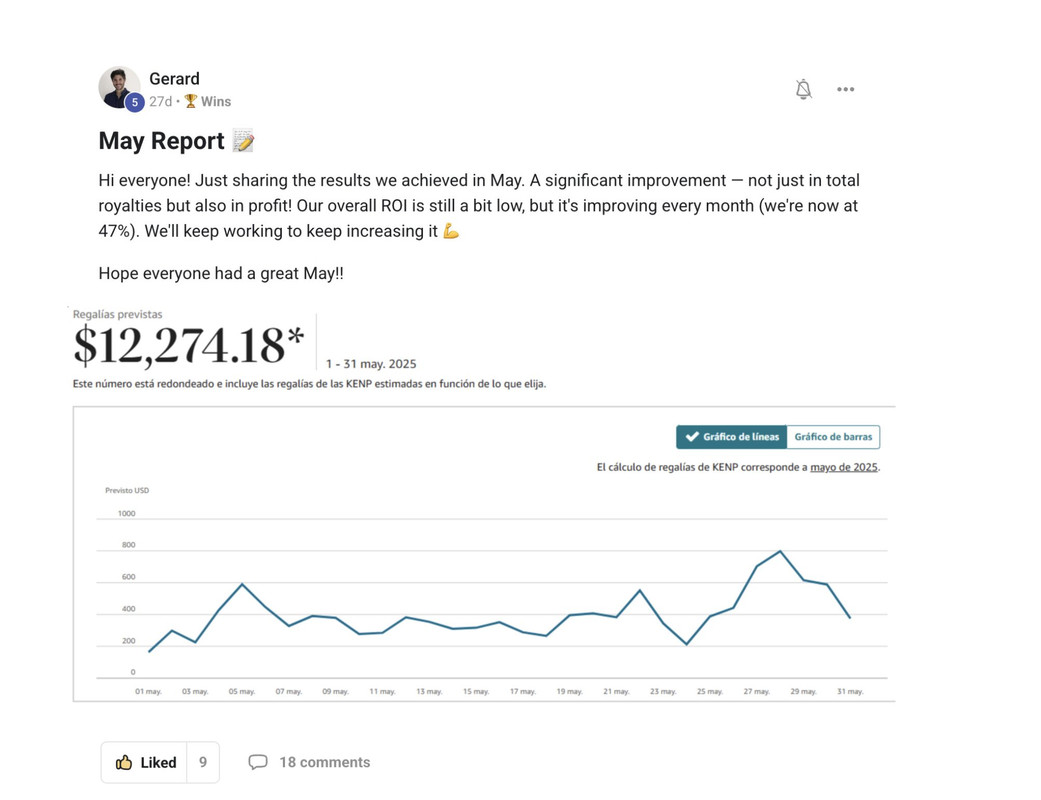
Task: Click the level 5 badge on avatar
Action: [x=135, y=102]
